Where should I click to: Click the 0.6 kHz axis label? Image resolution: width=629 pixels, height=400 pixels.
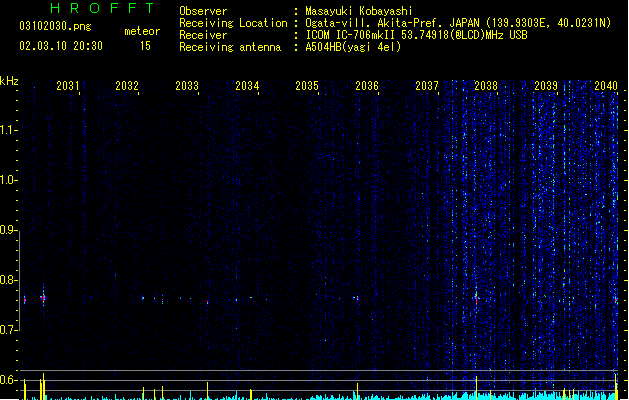[8, 380]
